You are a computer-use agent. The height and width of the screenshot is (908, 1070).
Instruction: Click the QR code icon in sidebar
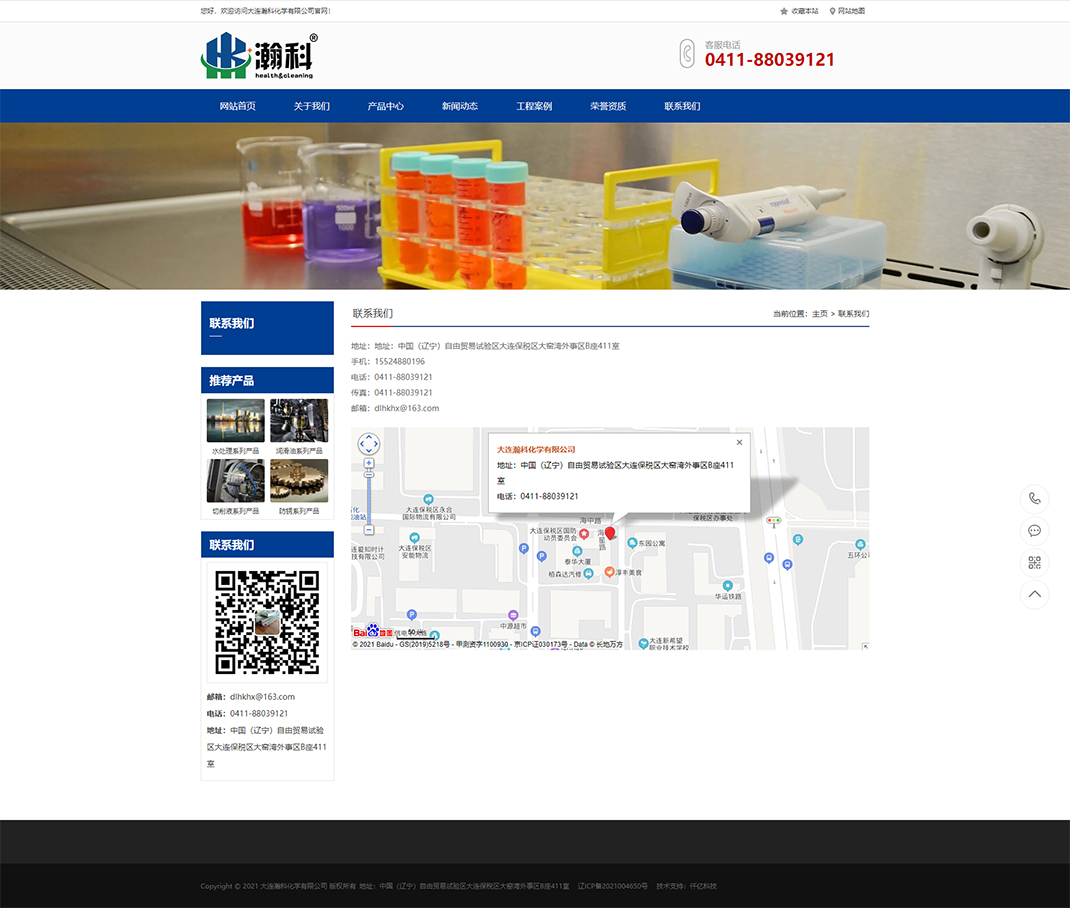tap(1034, 563)
